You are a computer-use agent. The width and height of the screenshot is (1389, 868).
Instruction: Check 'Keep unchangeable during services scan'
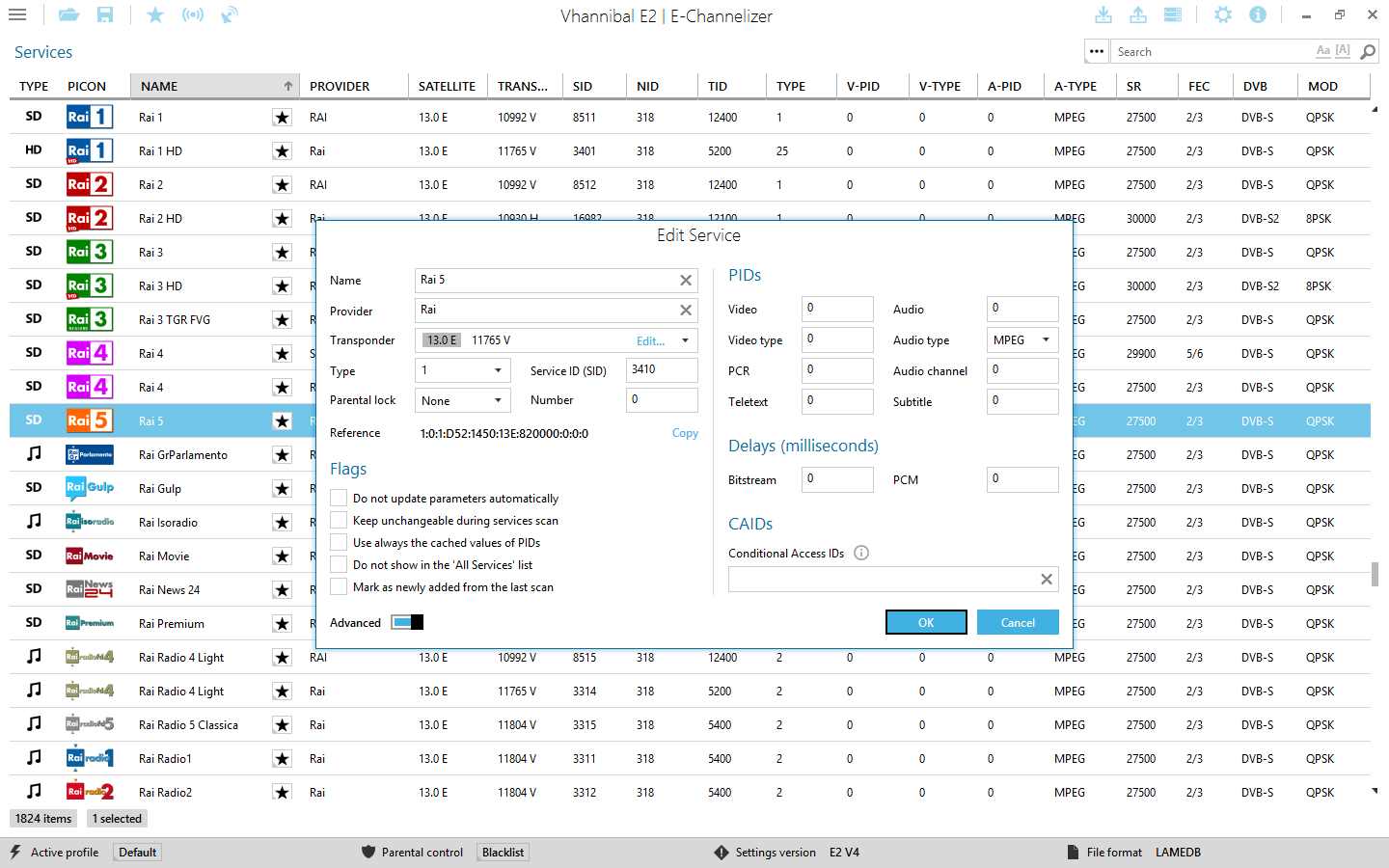click(339, 521)
